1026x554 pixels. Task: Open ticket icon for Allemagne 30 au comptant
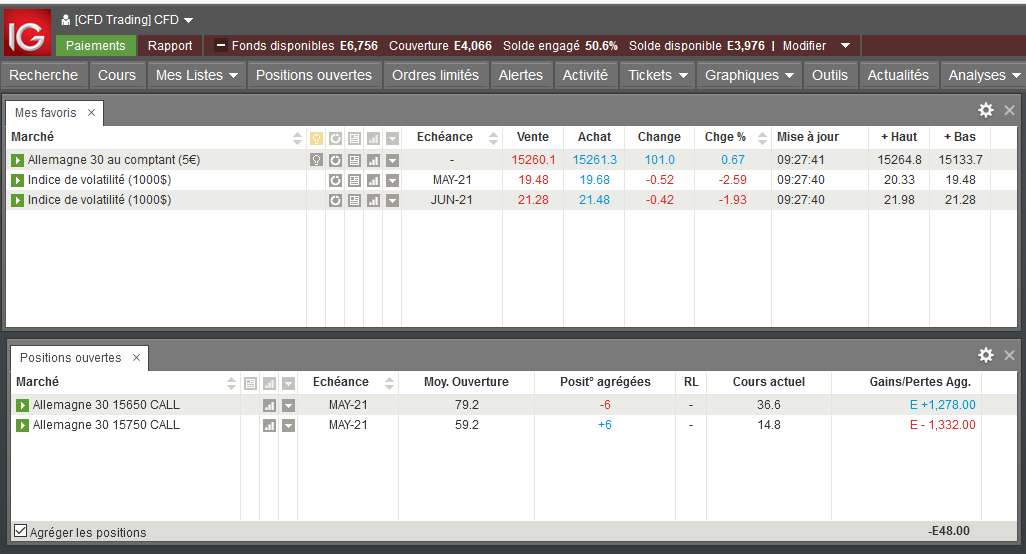[354, 160]
